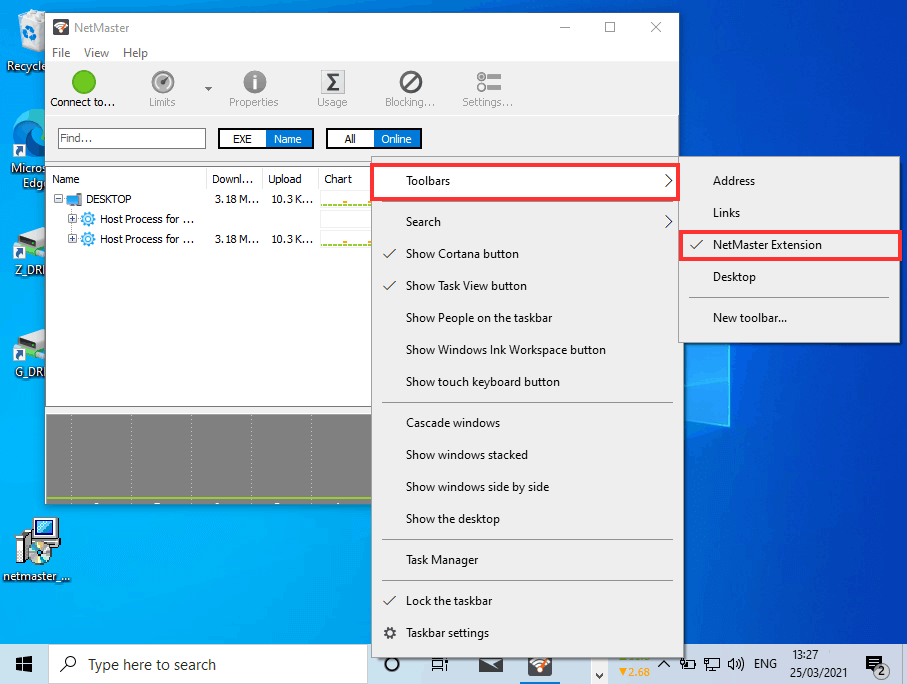
Task: Open the Limits gauge tool
Action: pyautogui.click(x=163, y=82)
